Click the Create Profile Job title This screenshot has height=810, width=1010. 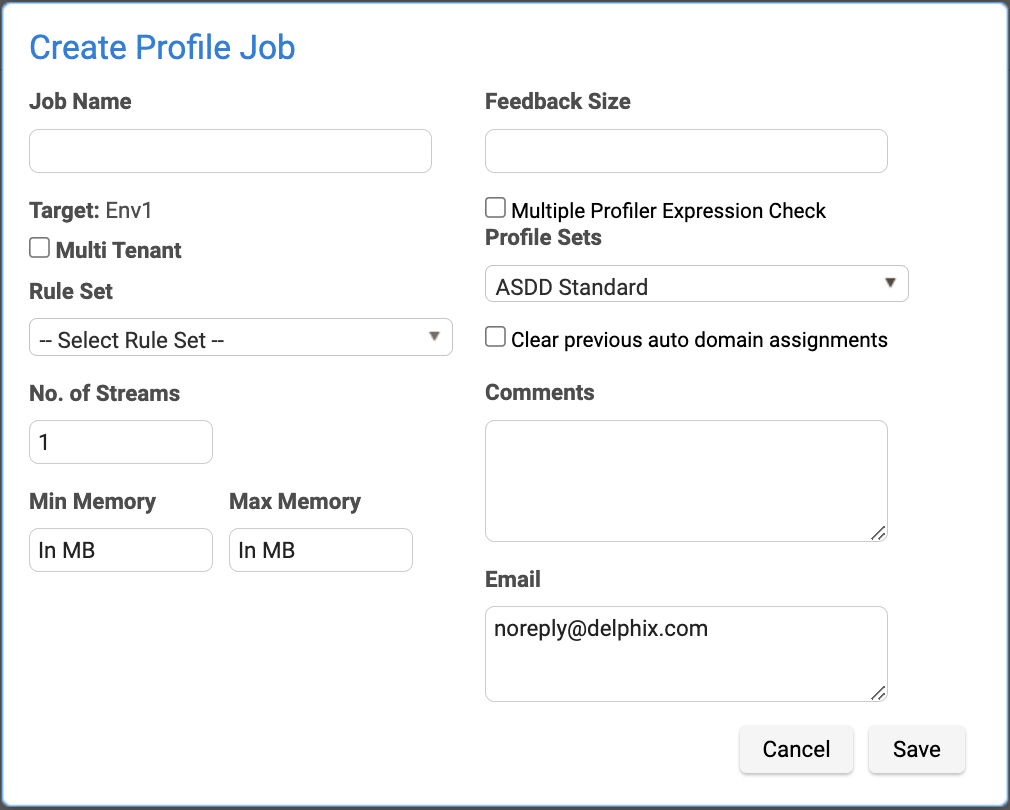coord(162,47)
